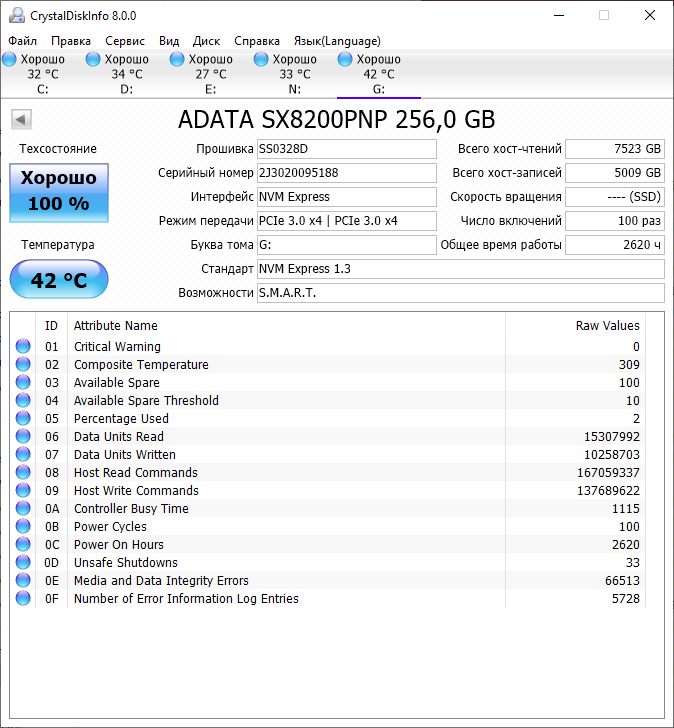
Task: Click the Буква тома field G:
Action: click(x=347, y=245)
